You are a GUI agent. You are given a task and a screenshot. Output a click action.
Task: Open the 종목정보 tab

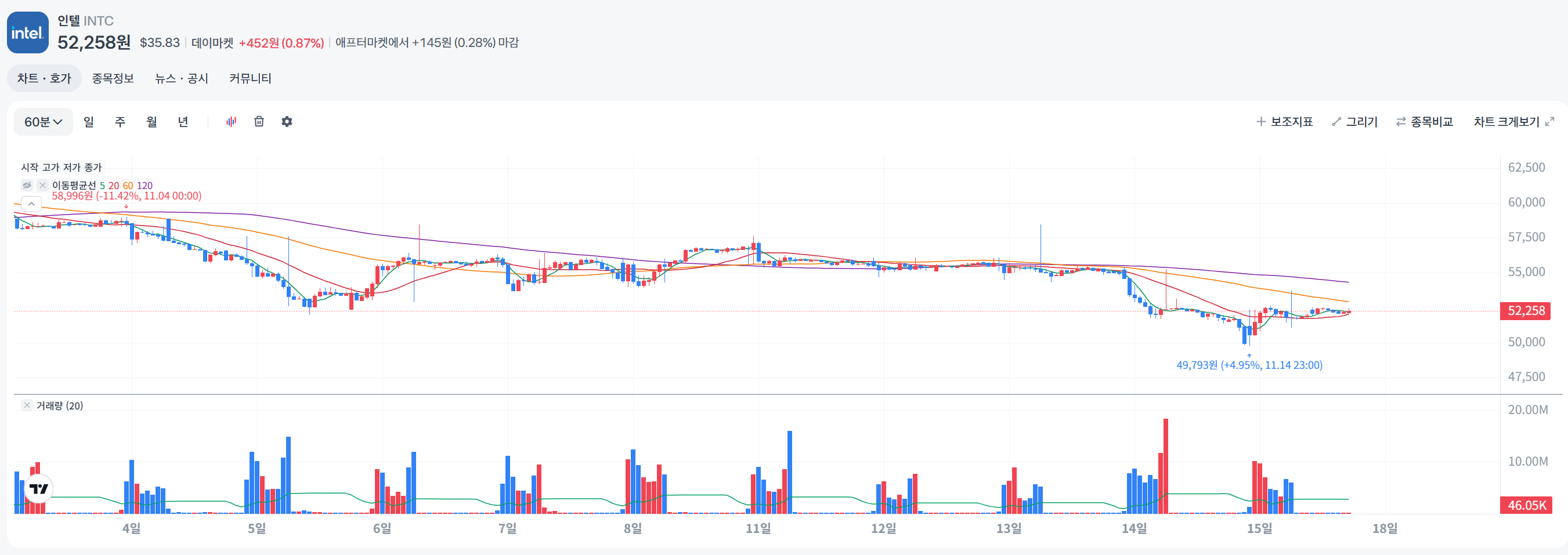tap(113, 78)
